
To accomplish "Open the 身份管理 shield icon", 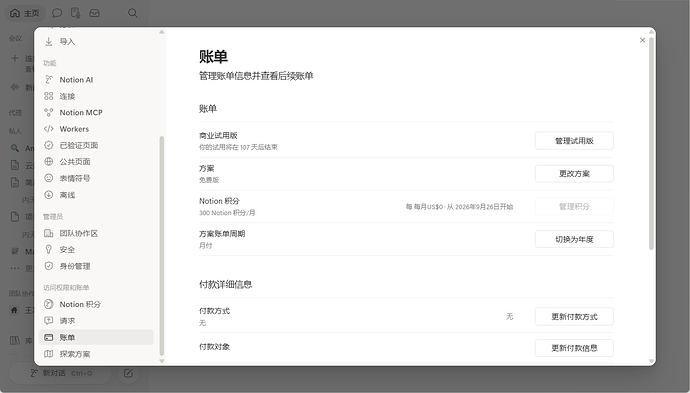I will point(49,266).
